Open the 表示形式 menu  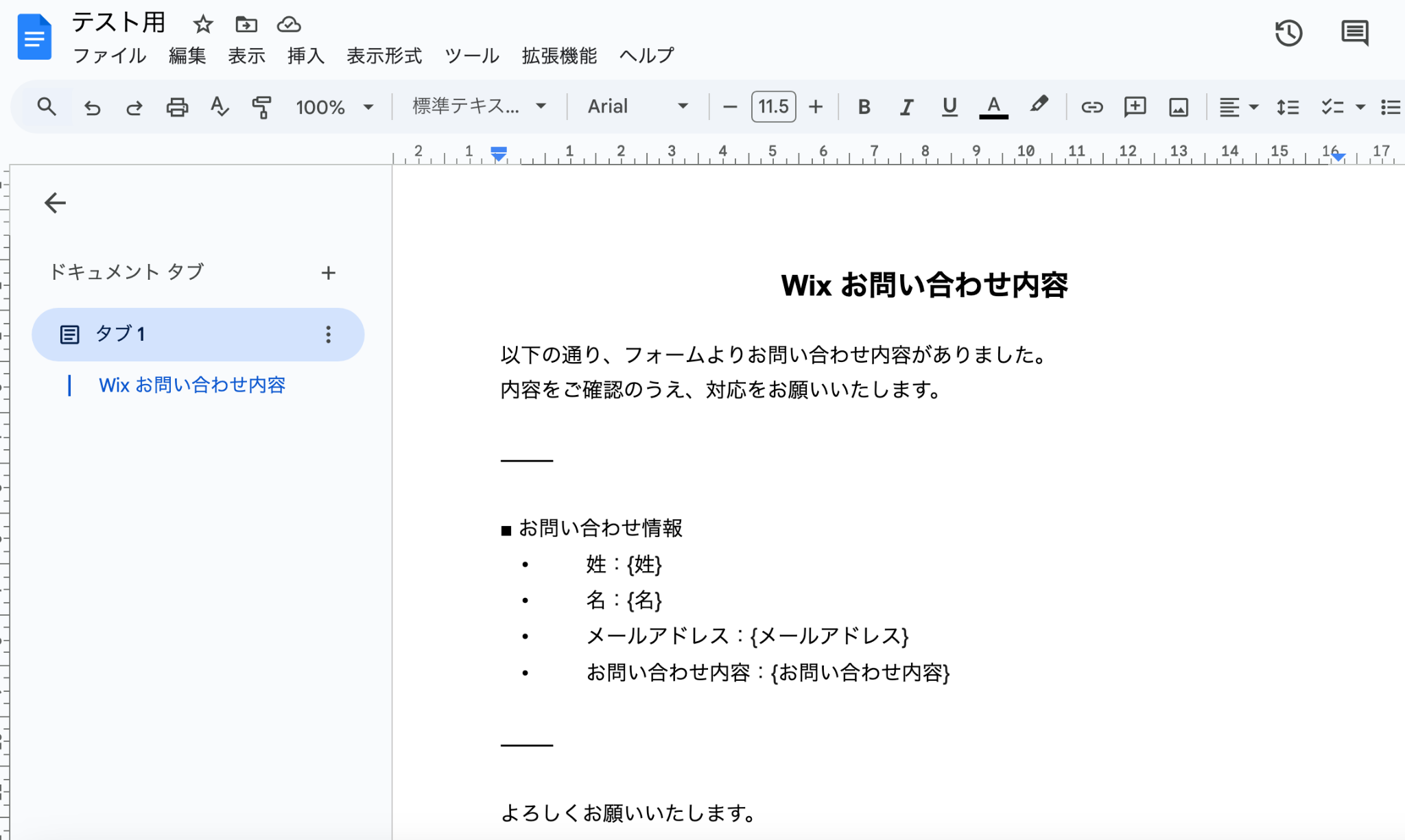click(x=384, y=56)
